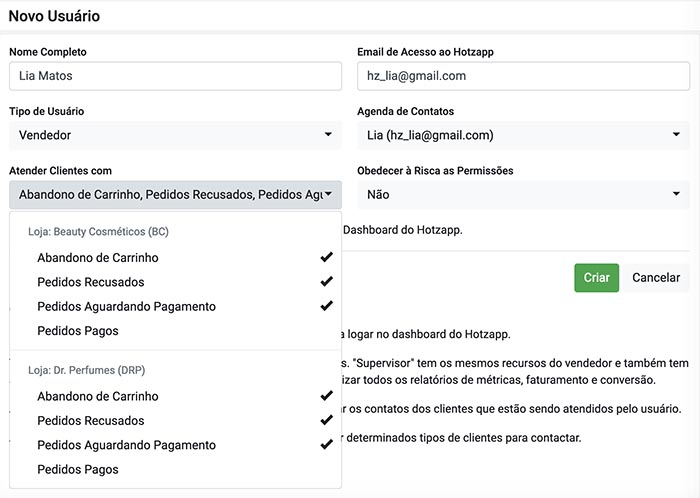Collapse the Atender Clientes com dropdown
The height and width of the screenshot is (498, 700).
[175, 195]
